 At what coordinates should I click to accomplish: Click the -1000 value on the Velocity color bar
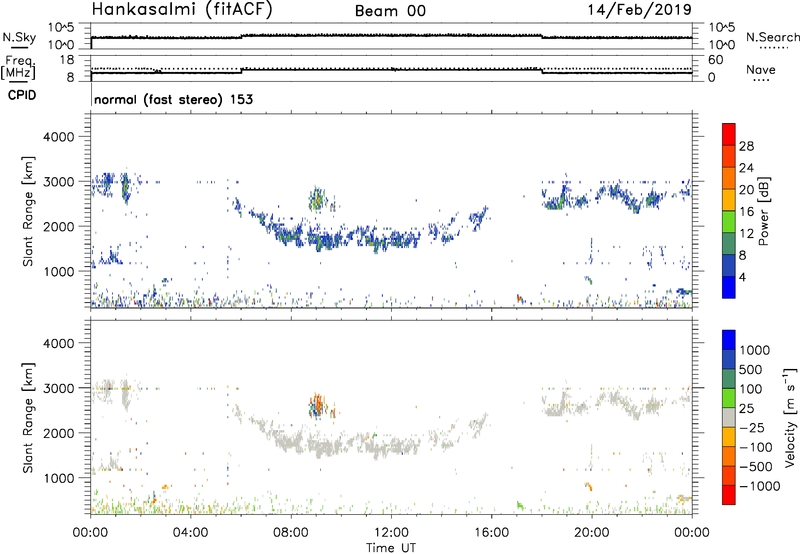pos(760,486)
